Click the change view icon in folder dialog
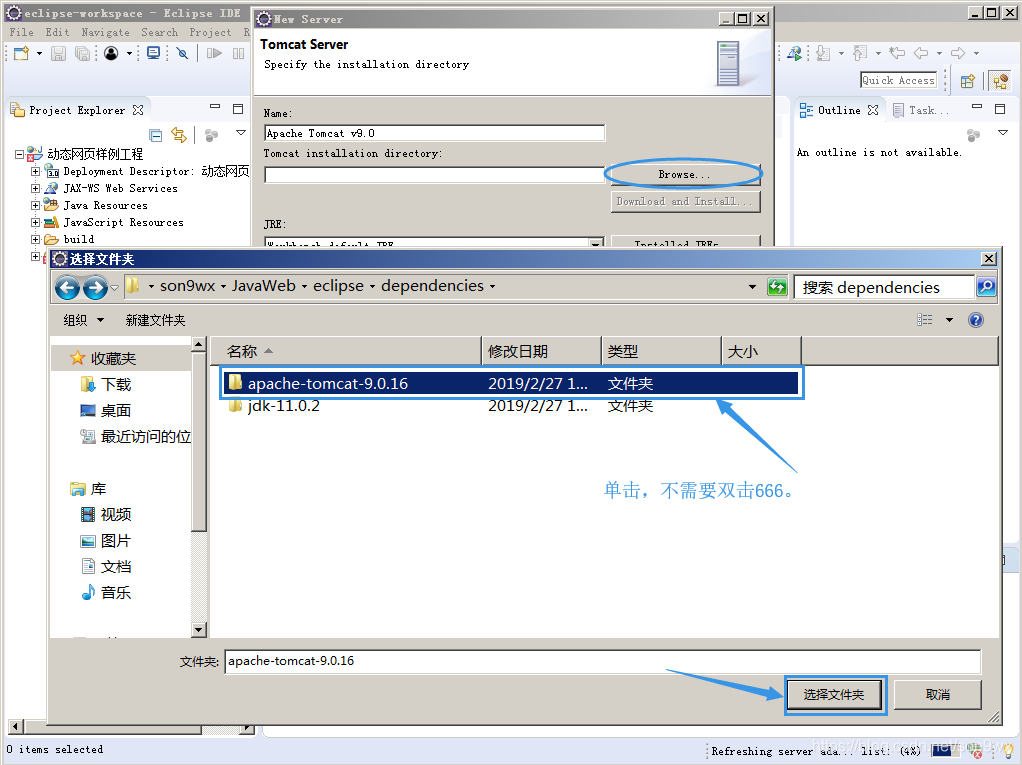The height and width of the screenshot is (765, 1022). (925, 320)
